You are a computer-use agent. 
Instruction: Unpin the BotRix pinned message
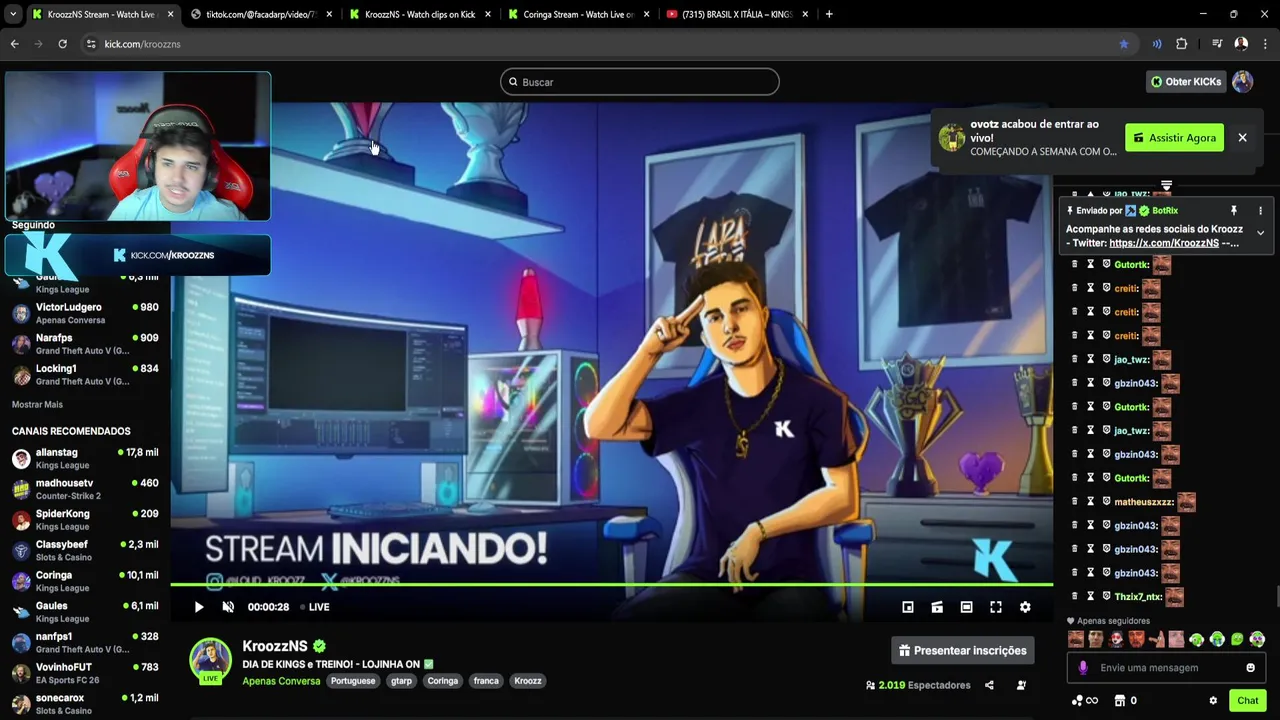tap(1234, 211)
